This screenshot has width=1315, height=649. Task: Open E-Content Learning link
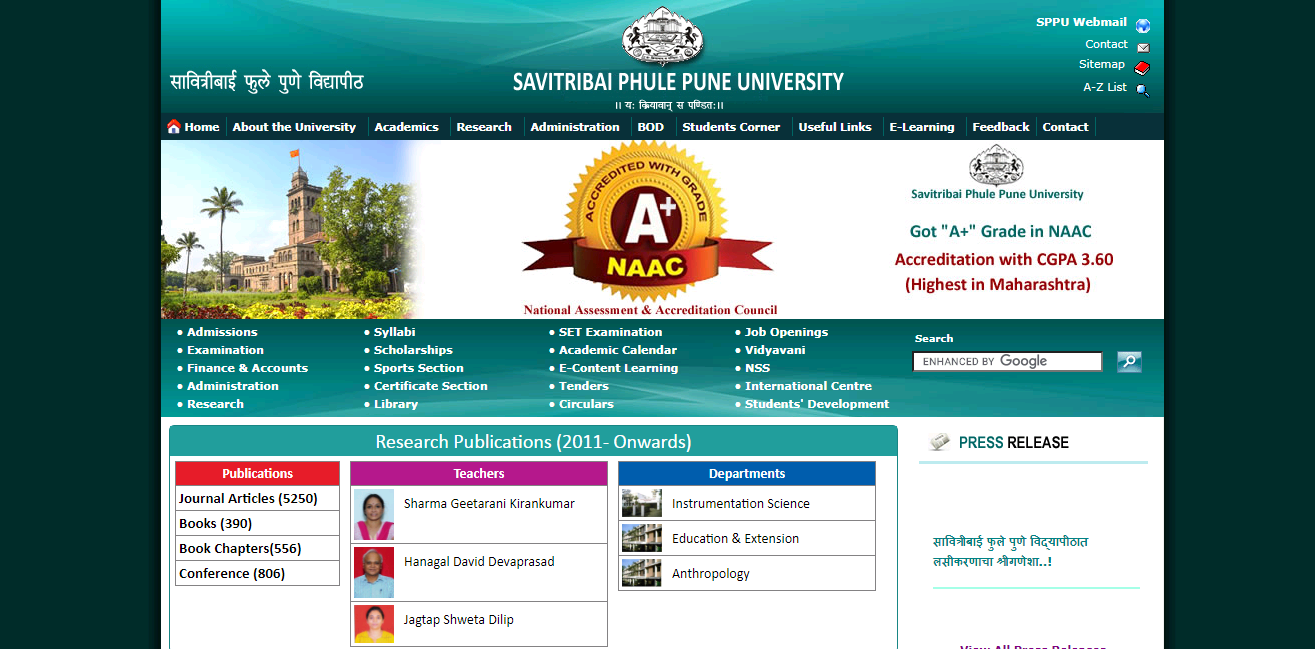click(x=618, y=368)
